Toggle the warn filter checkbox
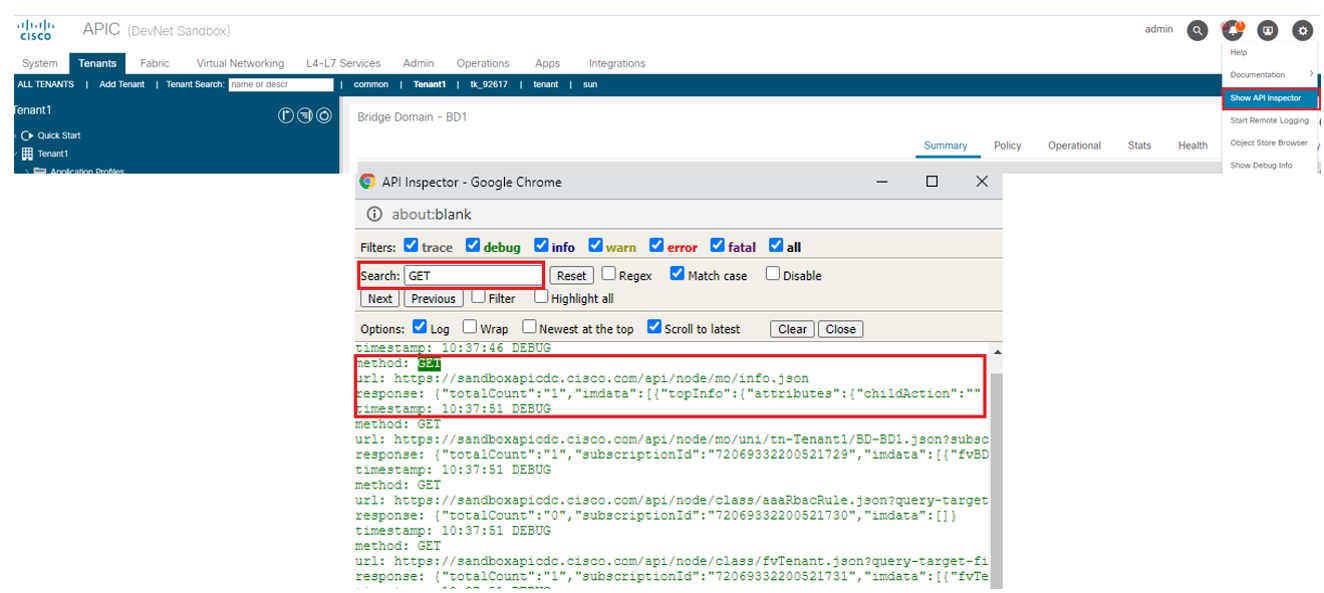The image size is (1324, 593). click(x=595, y=245)
